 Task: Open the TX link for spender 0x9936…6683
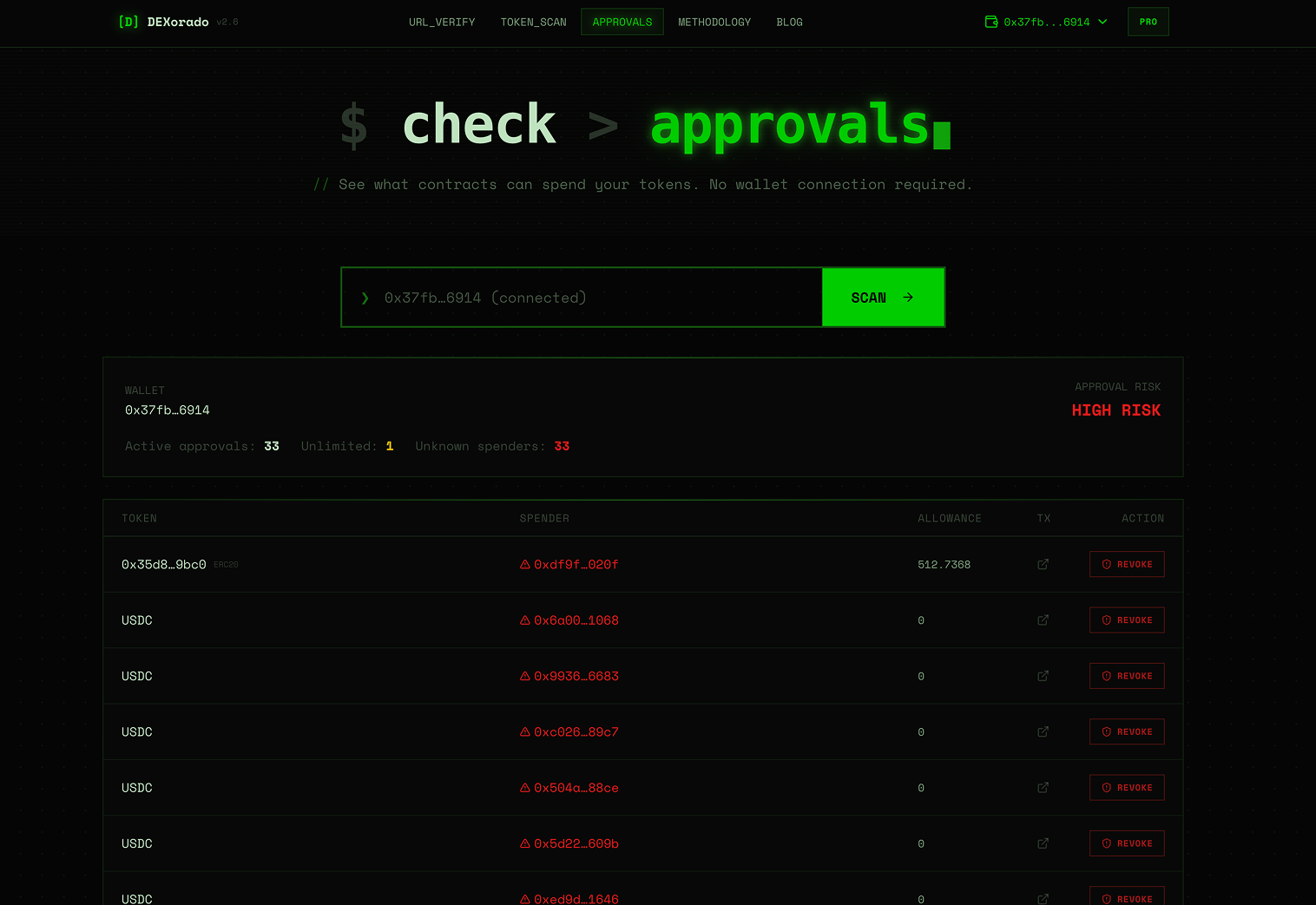pyautogui.click(x=1043, y=676)
